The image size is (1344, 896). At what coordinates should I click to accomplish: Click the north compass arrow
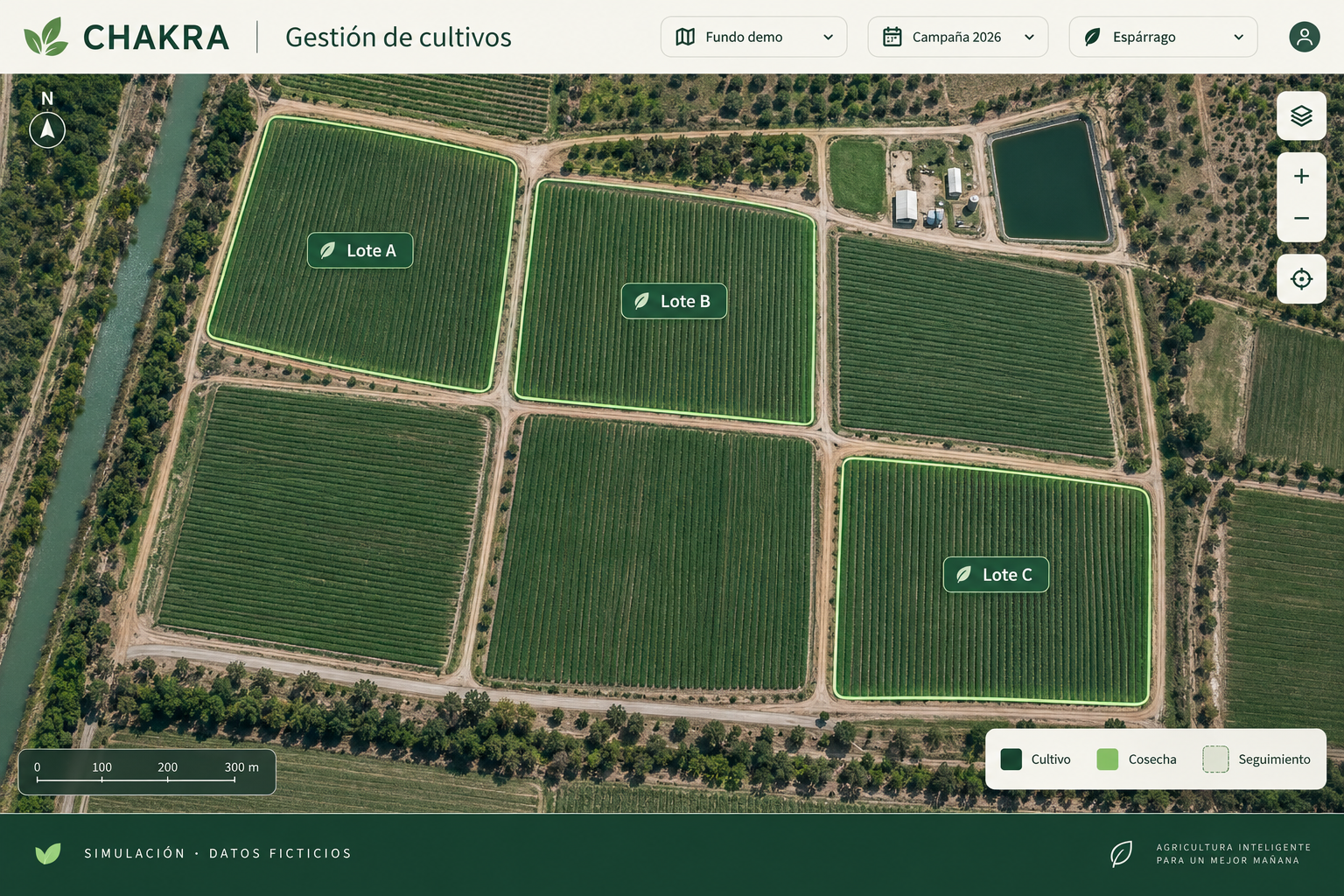pyautogui.click(x=47, y=129)
